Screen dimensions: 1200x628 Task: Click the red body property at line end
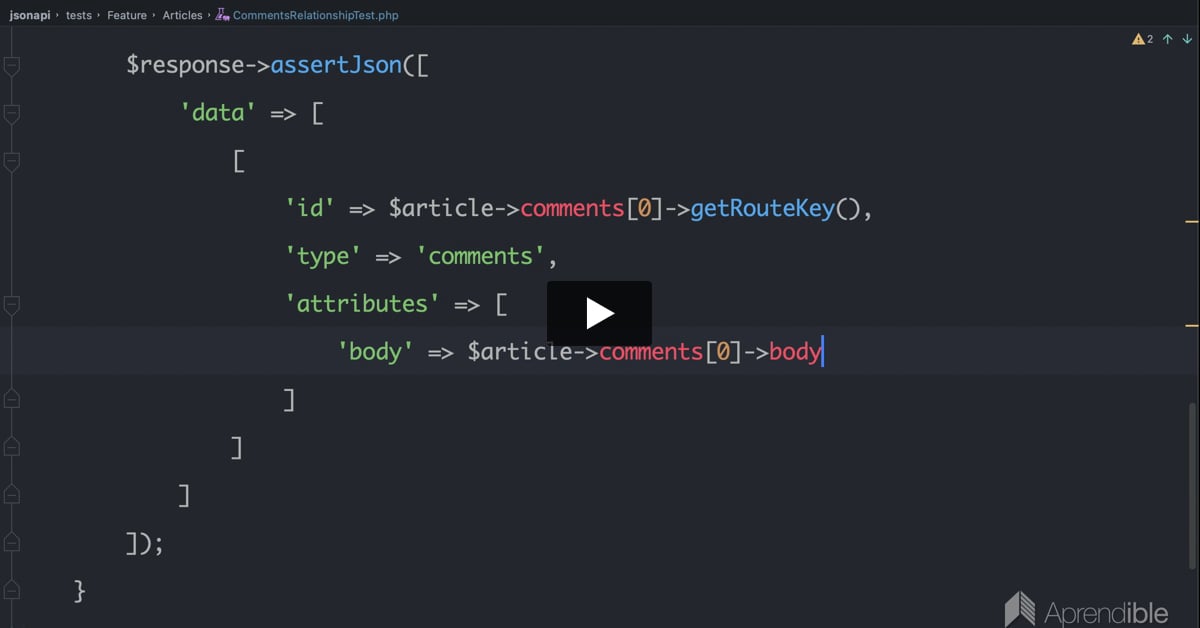tap(795, 352)
